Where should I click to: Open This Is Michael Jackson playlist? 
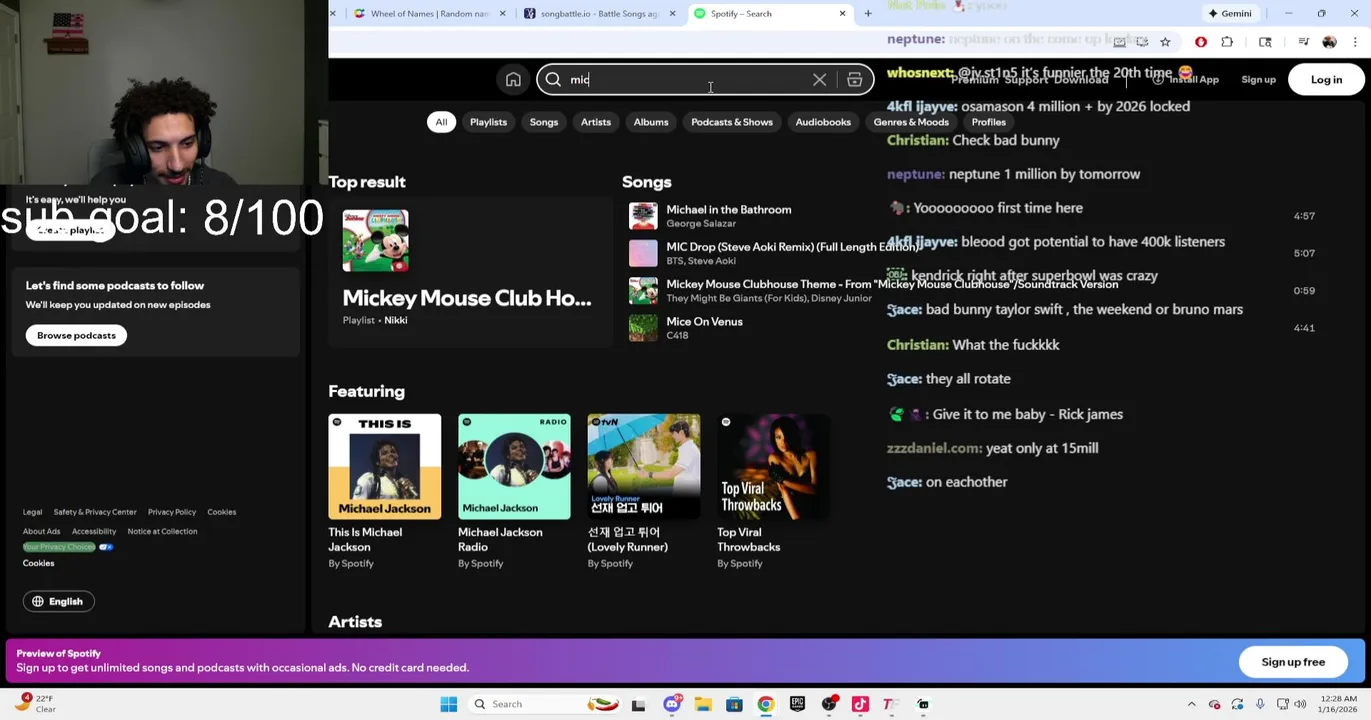(384, 491)
